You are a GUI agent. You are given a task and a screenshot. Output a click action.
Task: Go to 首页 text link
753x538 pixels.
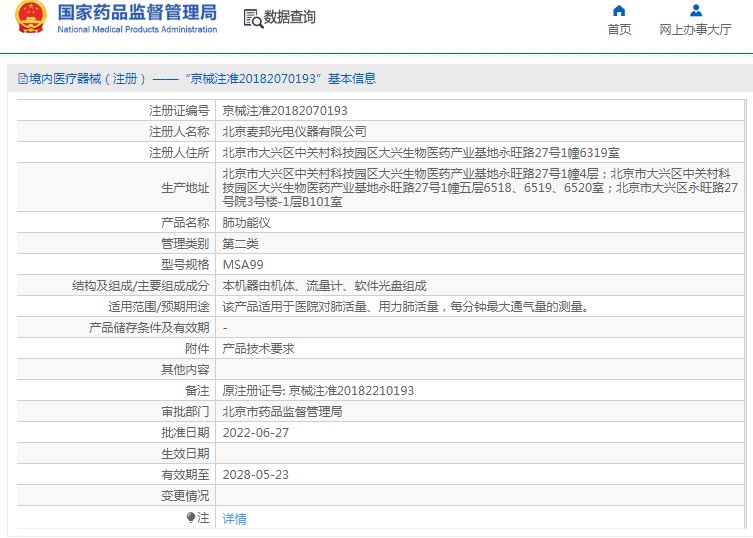click(x=619, y=30)
